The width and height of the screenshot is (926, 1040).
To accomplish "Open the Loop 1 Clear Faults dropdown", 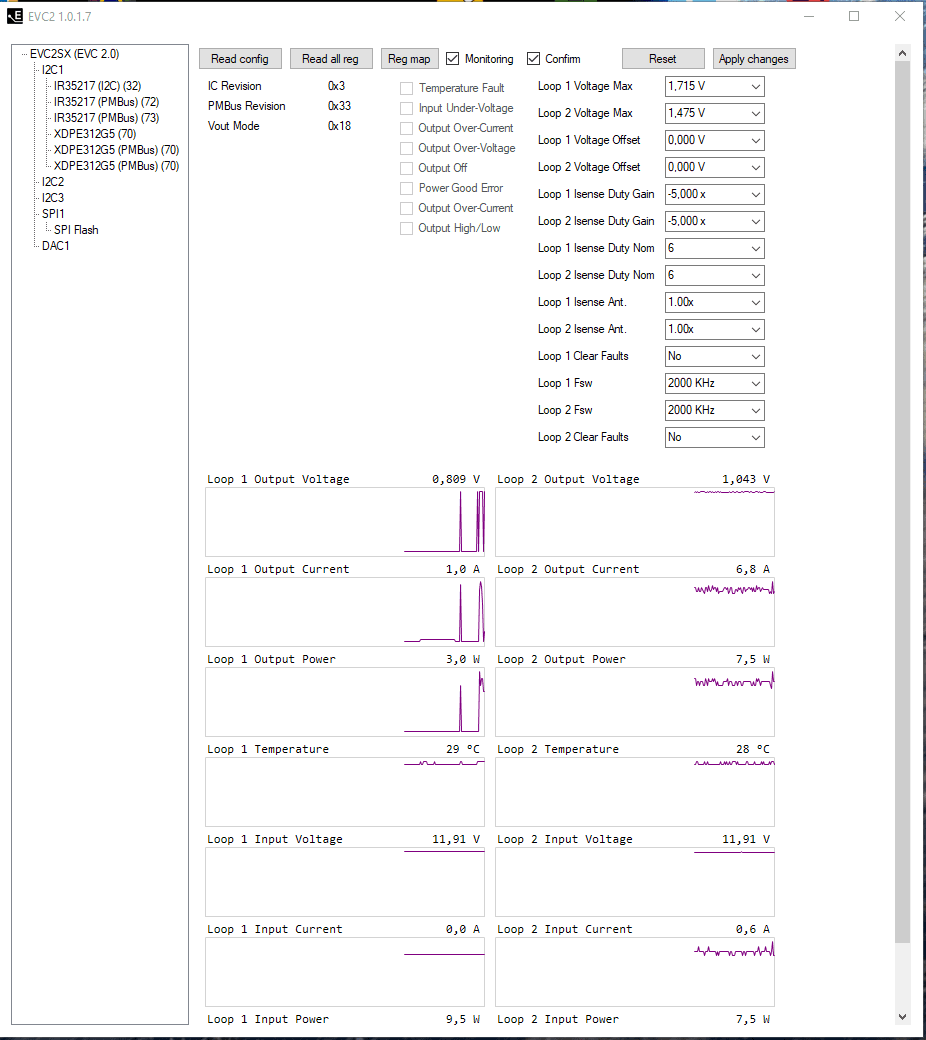I will coord(714,356).
